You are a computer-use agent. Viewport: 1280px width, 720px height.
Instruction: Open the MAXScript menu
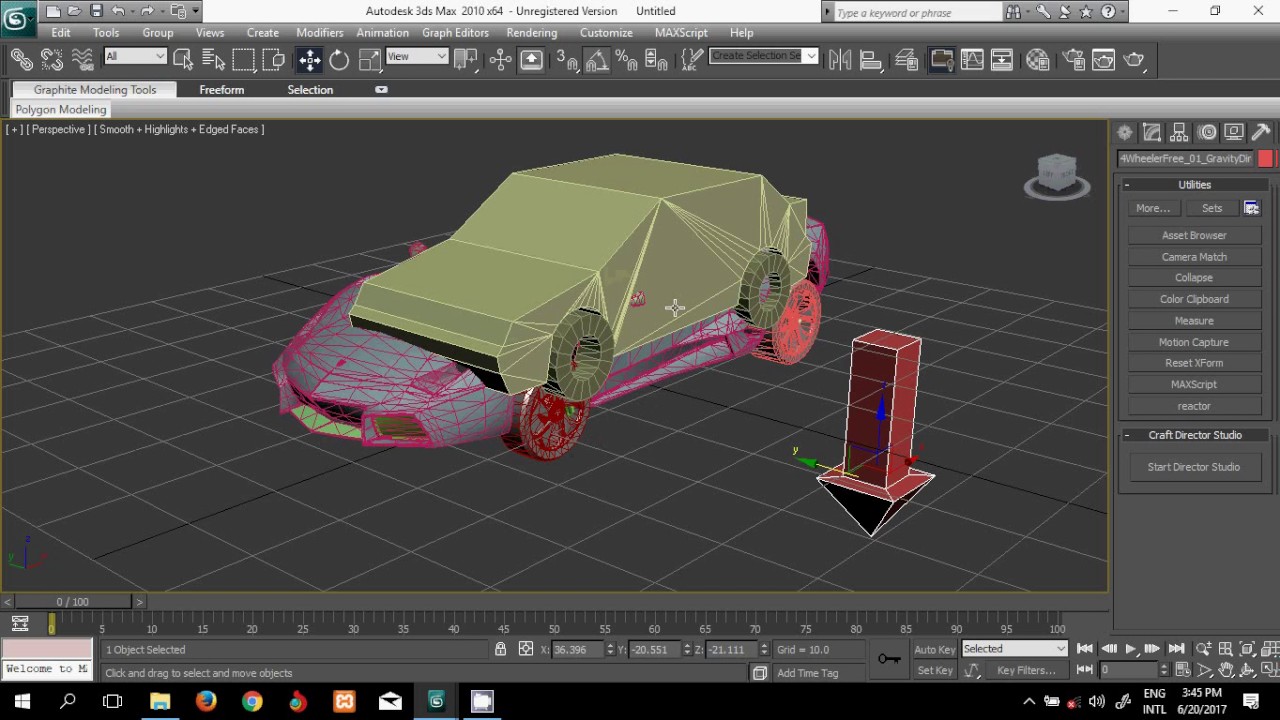(681, 33)
